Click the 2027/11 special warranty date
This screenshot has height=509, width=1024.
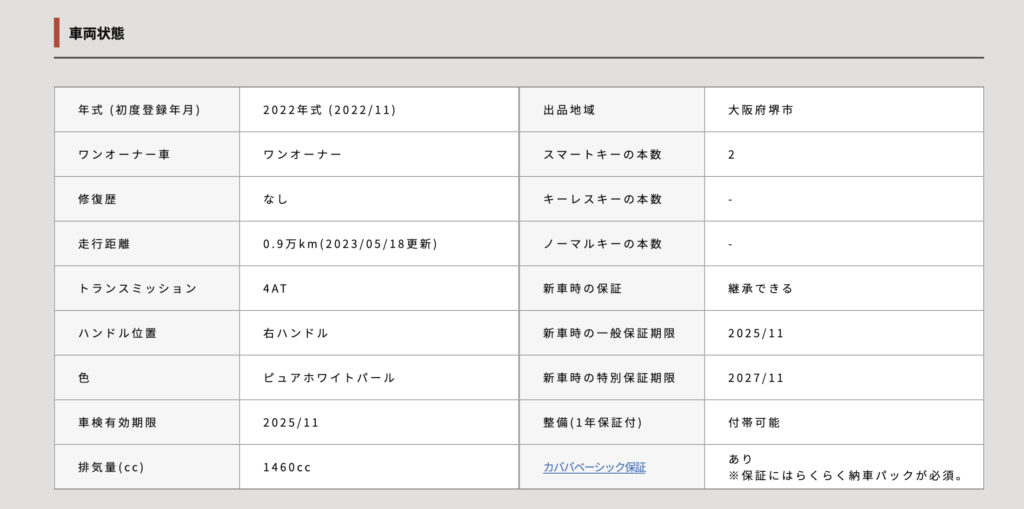756,378
